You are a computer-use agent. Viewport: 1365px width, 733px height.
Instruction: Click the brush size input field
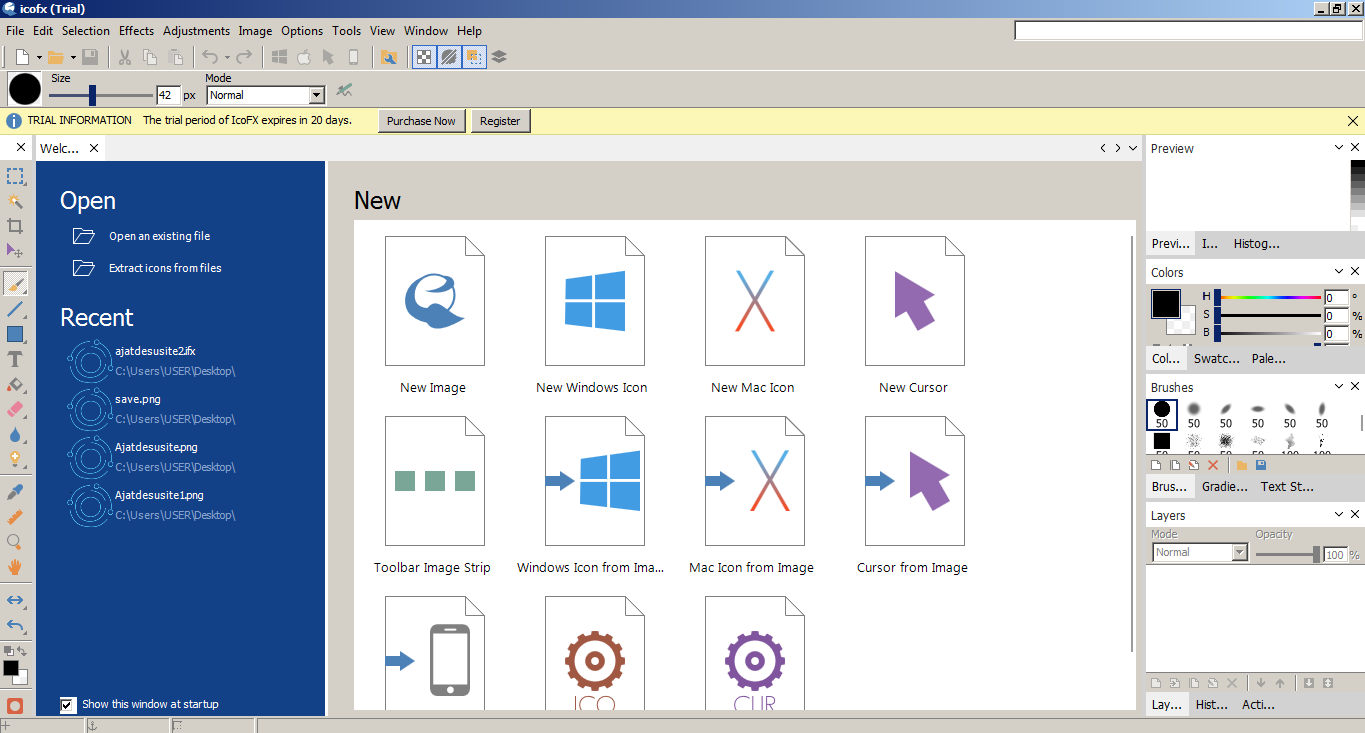(x=168, y=95)
